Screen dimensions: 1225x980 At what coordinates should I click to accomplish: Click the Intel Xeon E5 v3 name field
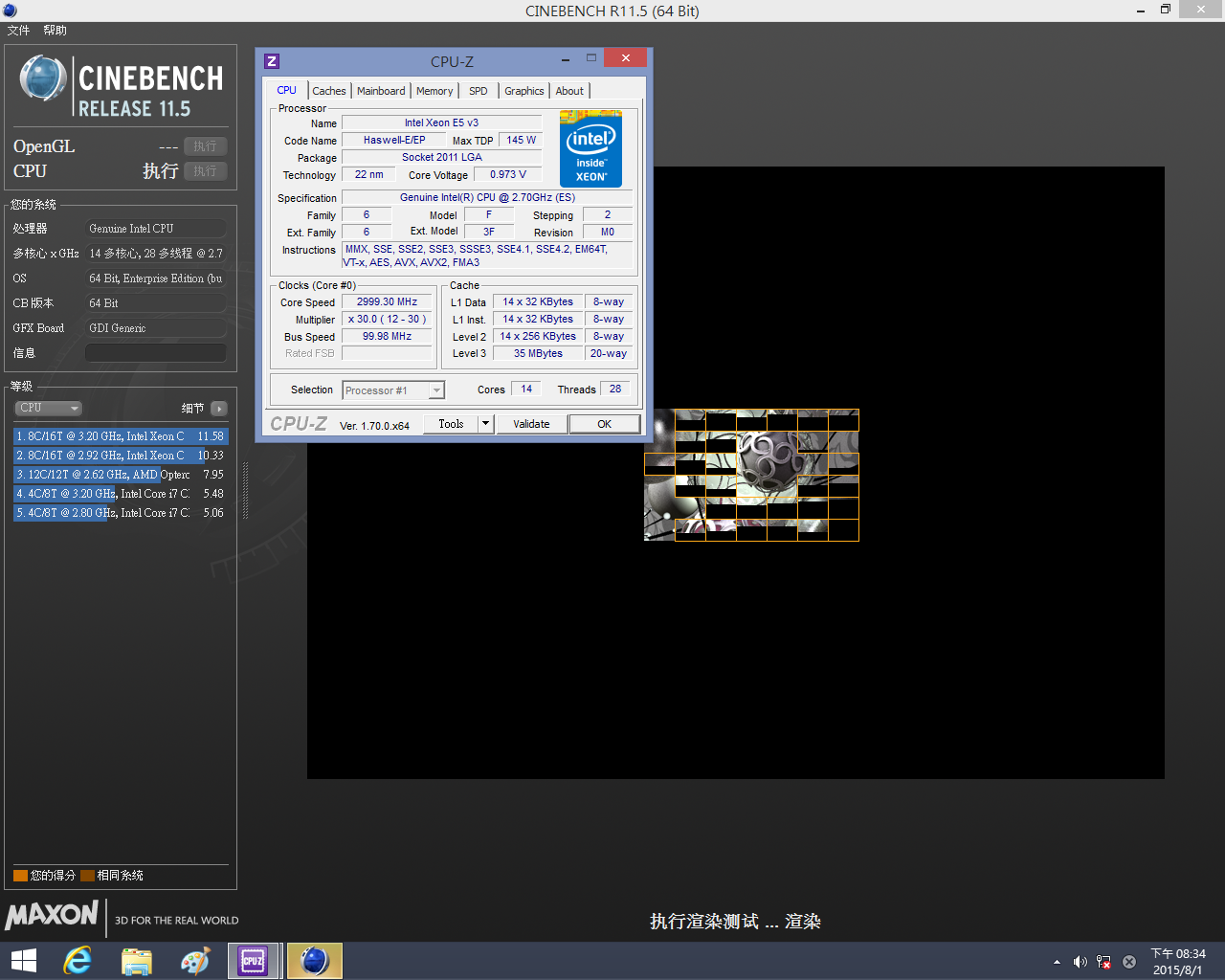[441, 122]
